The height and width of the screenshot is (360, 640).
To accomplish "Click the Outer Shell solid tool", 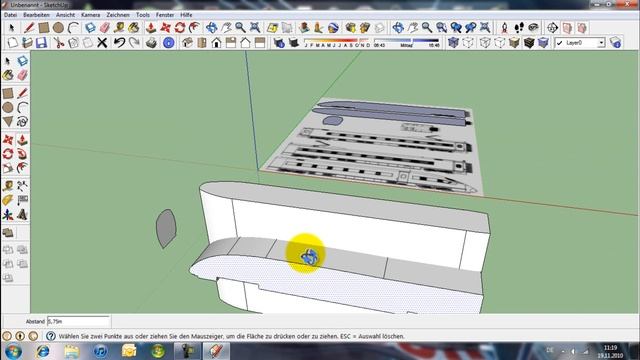I will (8, 233).
